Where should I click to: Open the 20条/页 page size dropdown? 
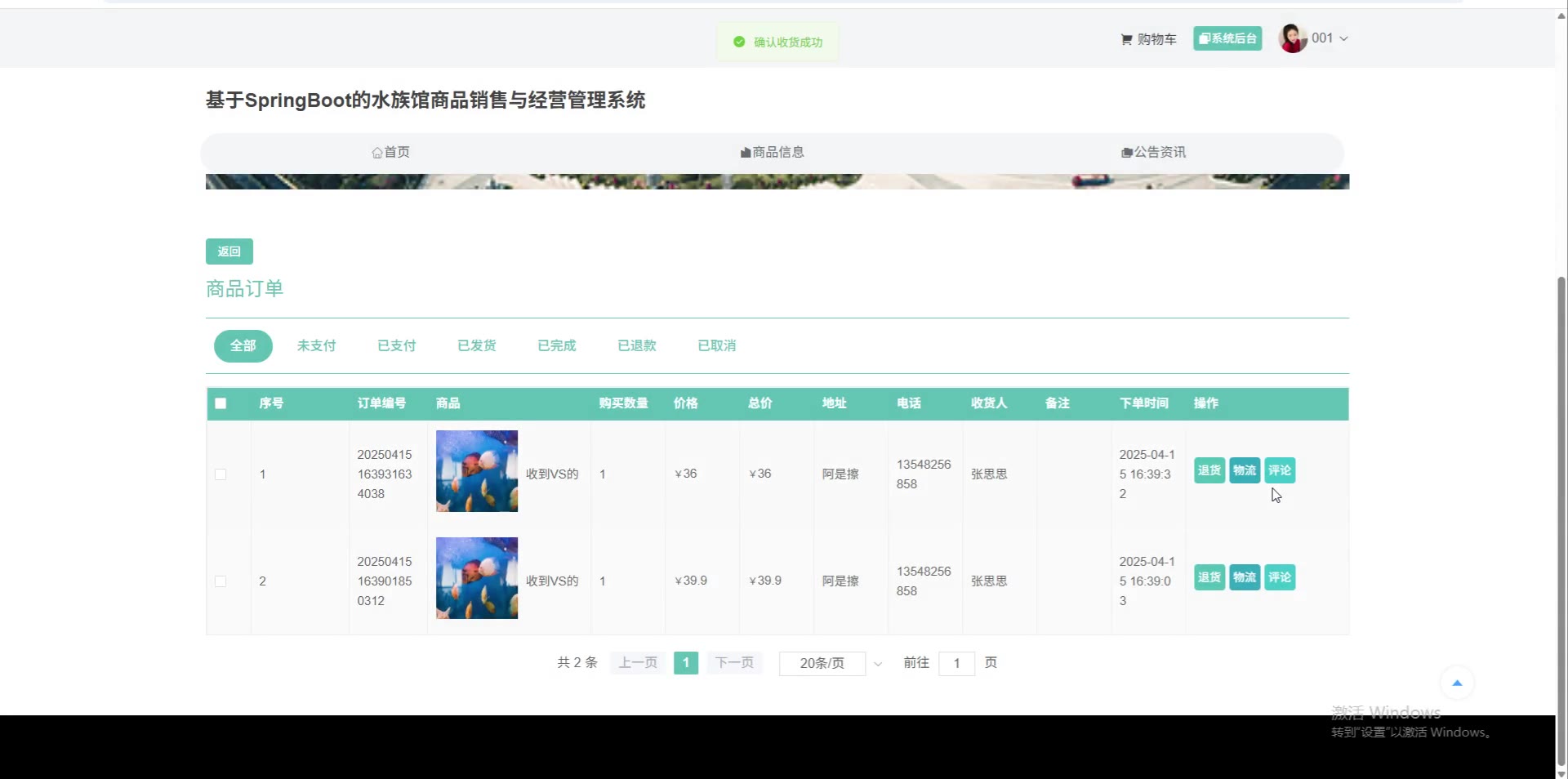pyautogui.click(x=831, y=663)
